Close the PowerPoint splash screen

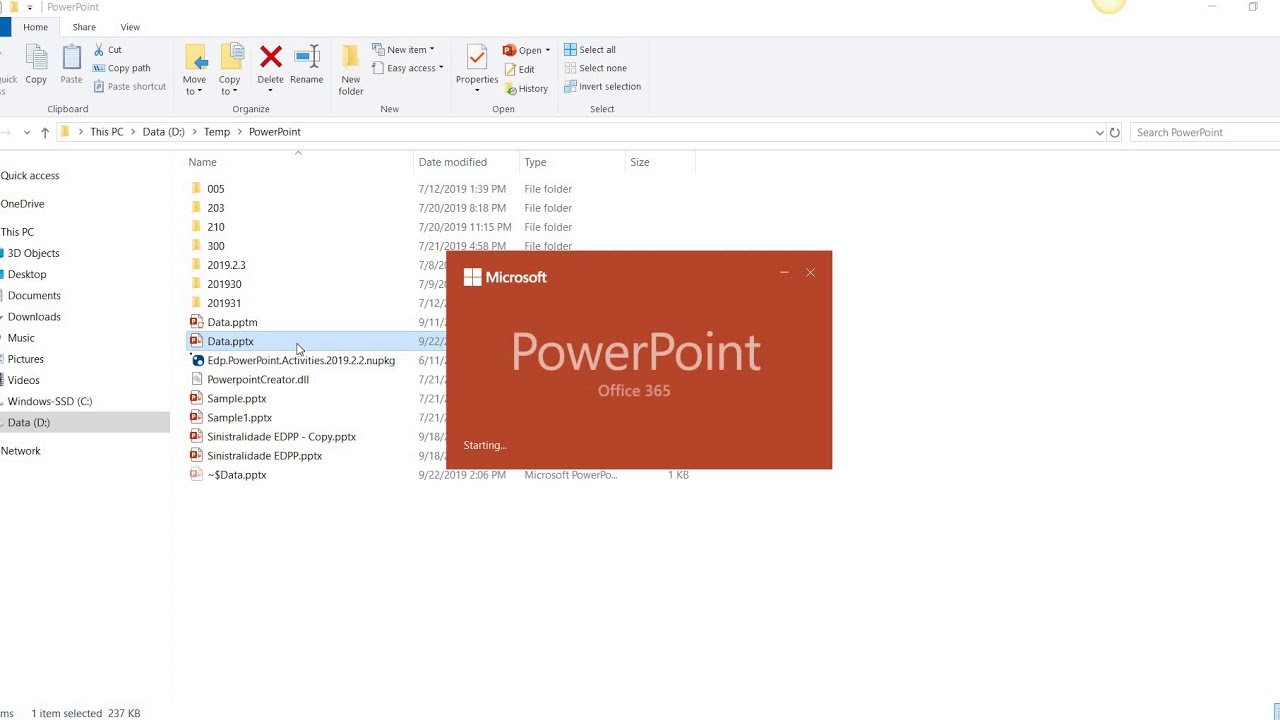pos(810,272)
